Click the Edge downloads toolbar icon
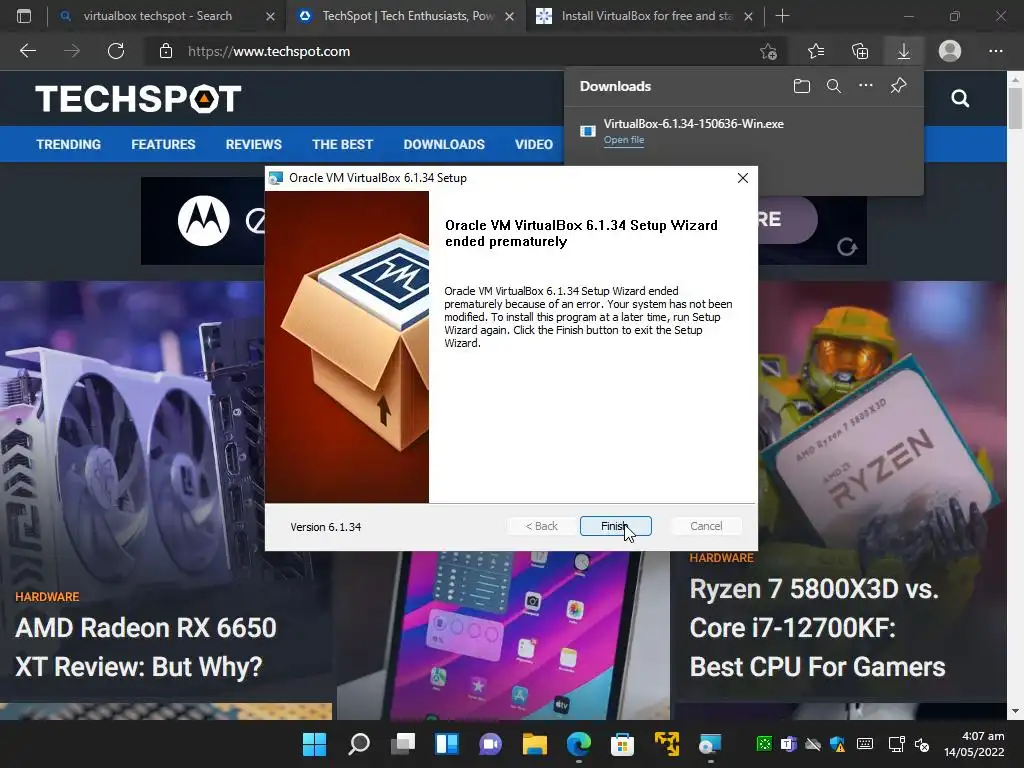The height and width of the screenshot is (768, 1024). point(904,51)
